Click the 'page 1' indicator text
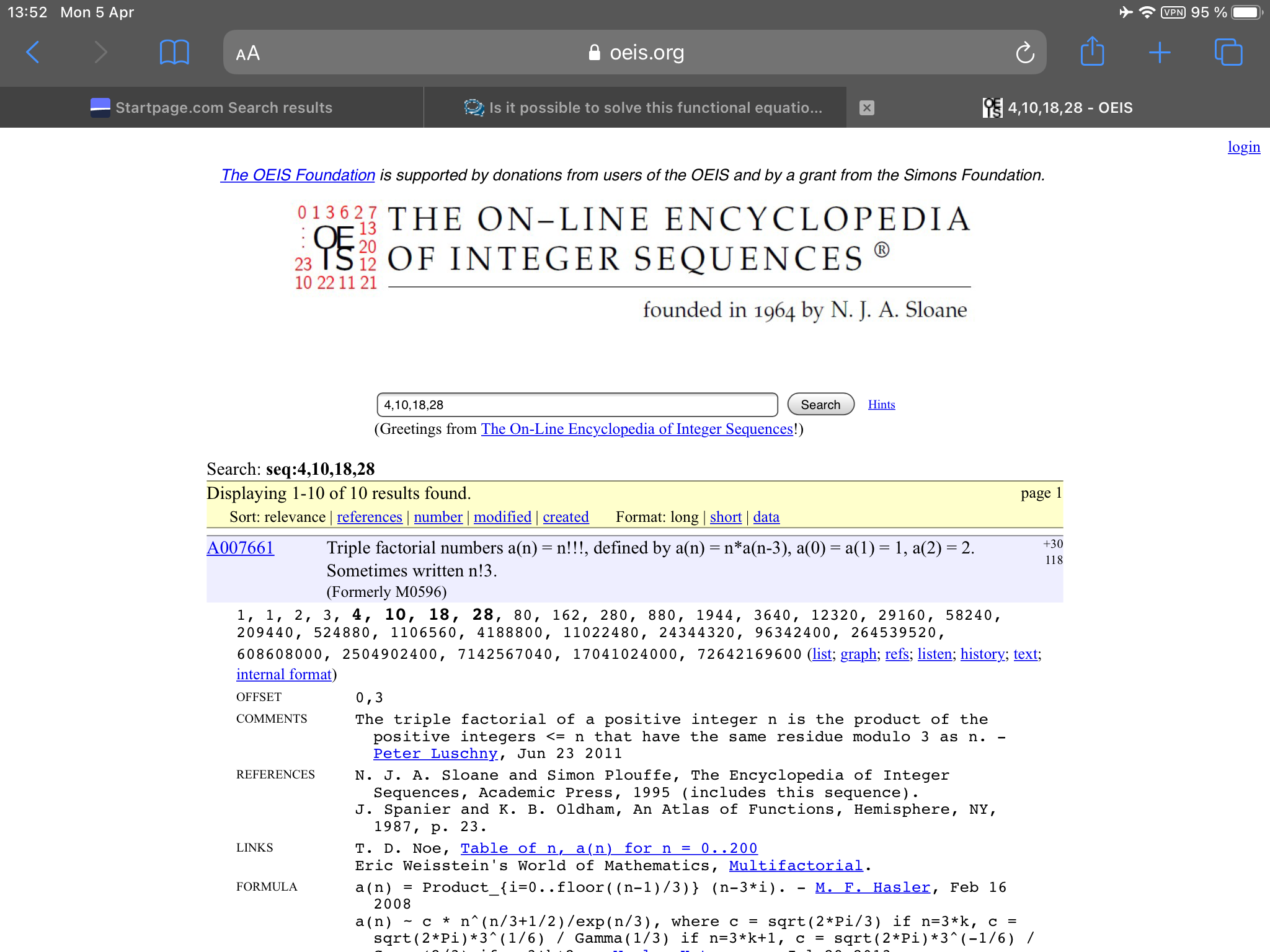1270x952 pixels. point(1041,493)
